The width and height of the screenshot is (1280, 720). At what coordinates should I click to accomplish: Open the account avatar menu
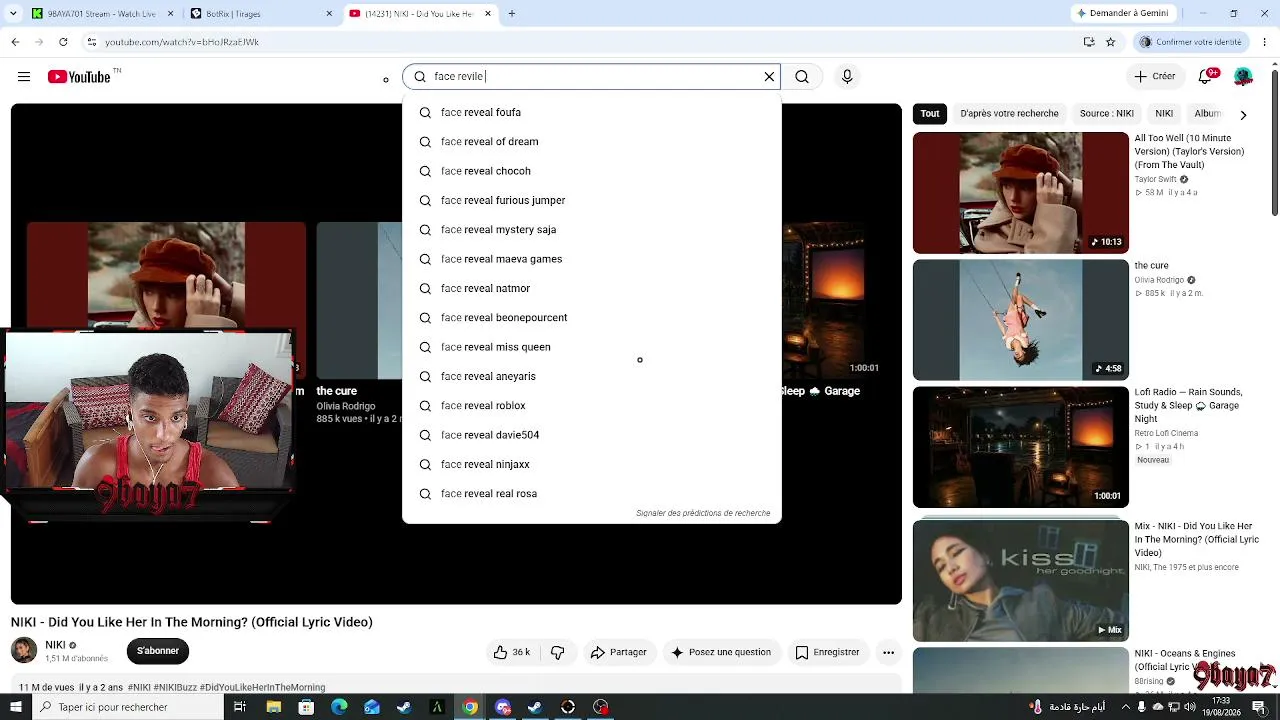click(x=1243, y=77)
